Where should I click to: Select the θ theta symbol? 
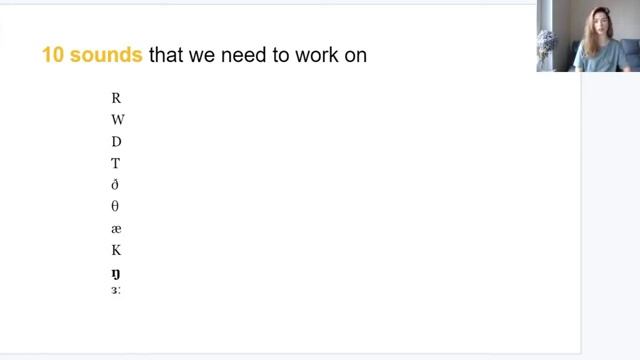pyautogui.click(x=115, y=206)
